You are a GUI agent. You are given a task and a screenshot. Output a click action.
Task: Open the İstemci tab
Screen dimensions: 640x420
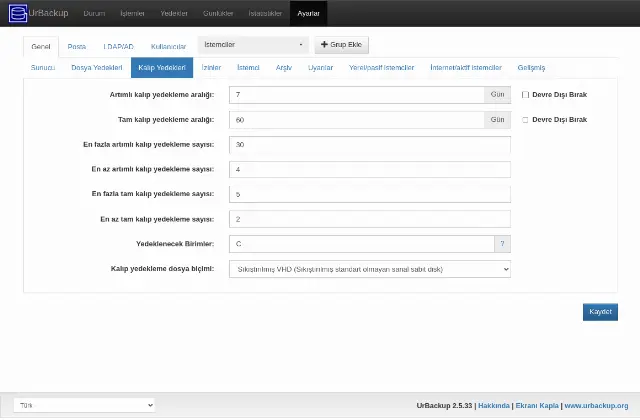(248, 68)
